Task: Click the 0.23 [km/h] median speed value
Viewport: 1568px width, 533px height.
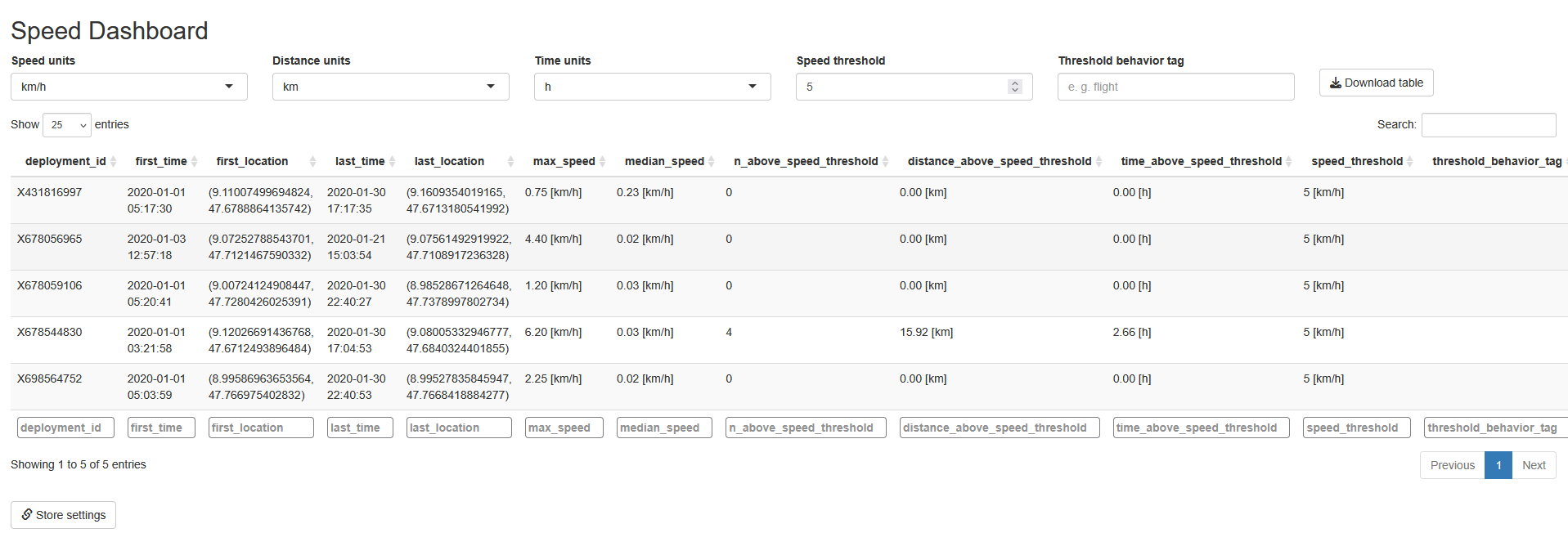Action: pos(645,192)
